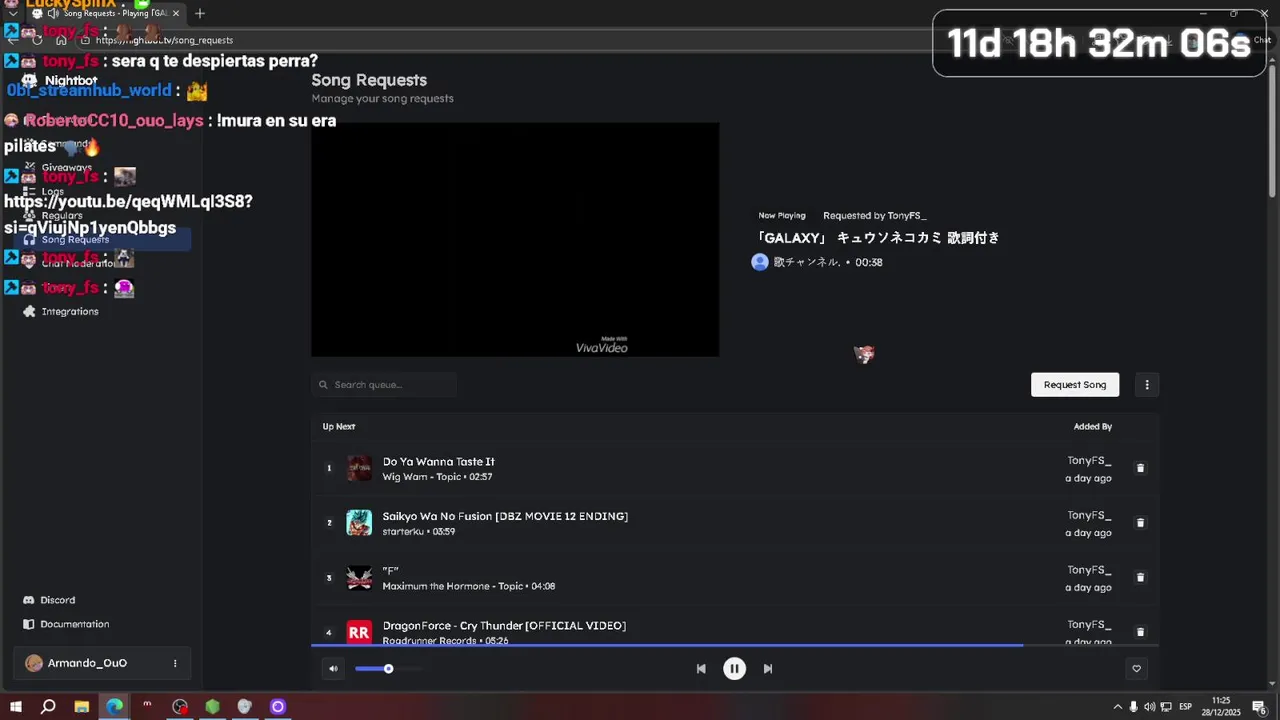Remove the "F" song from queue
The image size is (1280, 720).
(1140, 577)
